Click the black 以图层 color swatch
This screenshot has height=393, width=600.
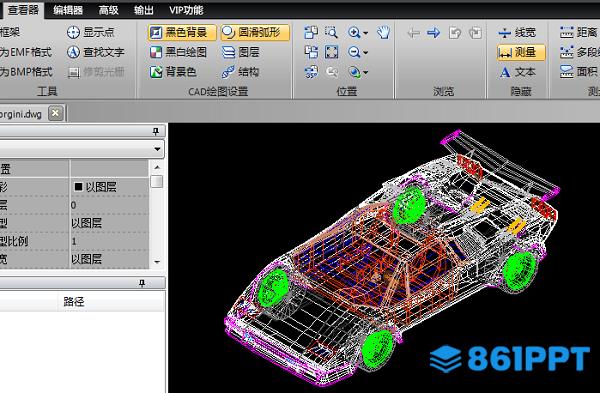(x=78, y=187)
